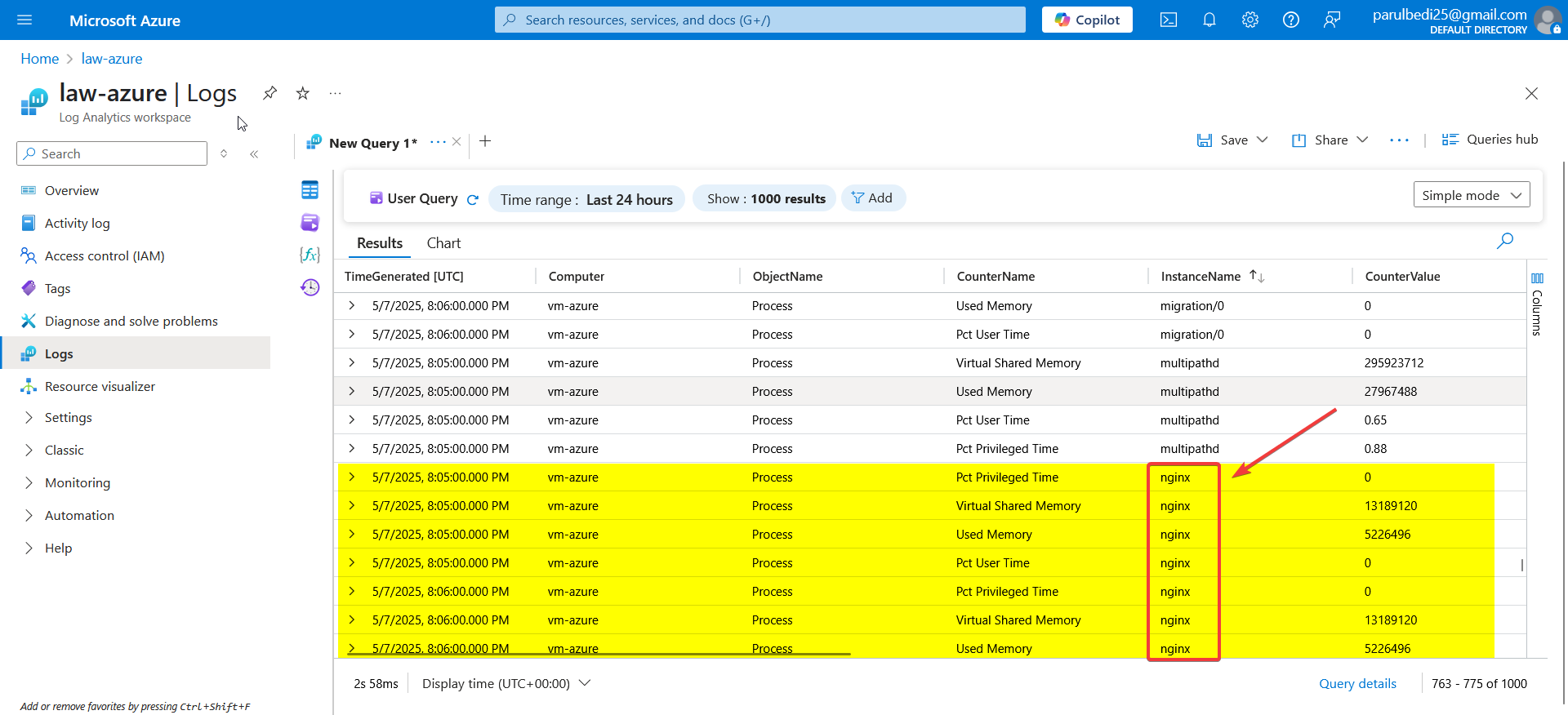
Task: Sort by the InstanceName sort arrows
Action: click(1257, 277)
